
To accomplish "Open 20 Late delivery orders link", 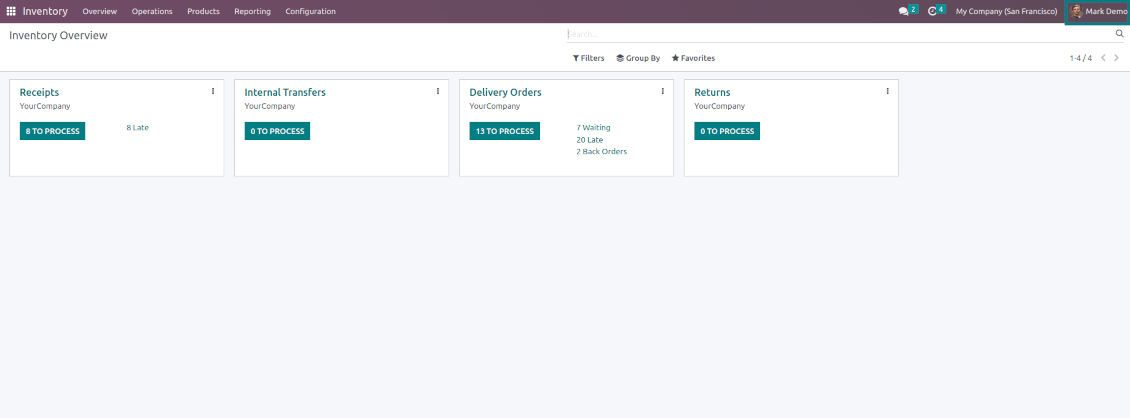I will [590, 140].
